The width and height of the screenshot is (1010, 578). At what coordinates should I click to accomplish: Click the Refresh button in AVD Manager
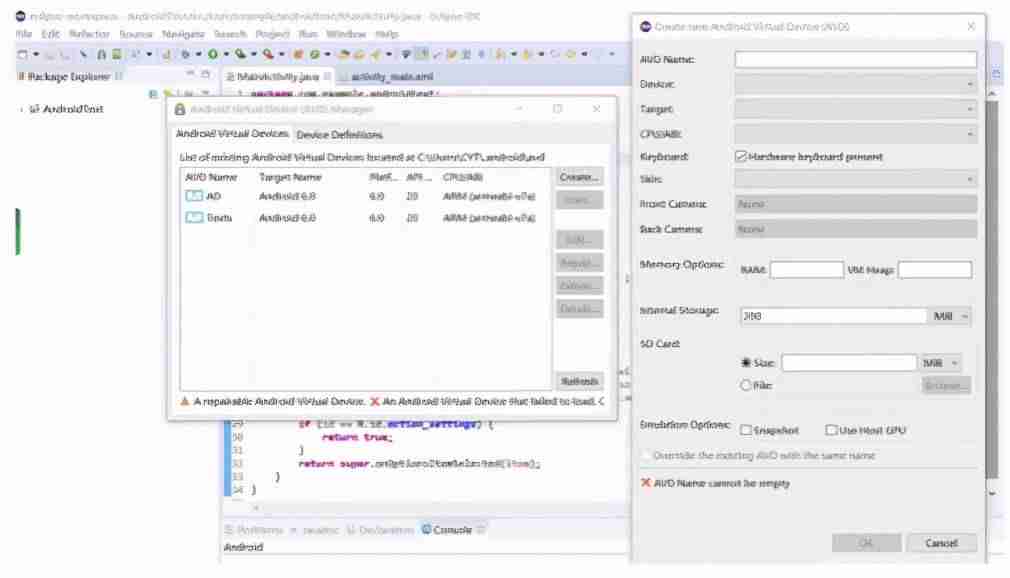578,381
